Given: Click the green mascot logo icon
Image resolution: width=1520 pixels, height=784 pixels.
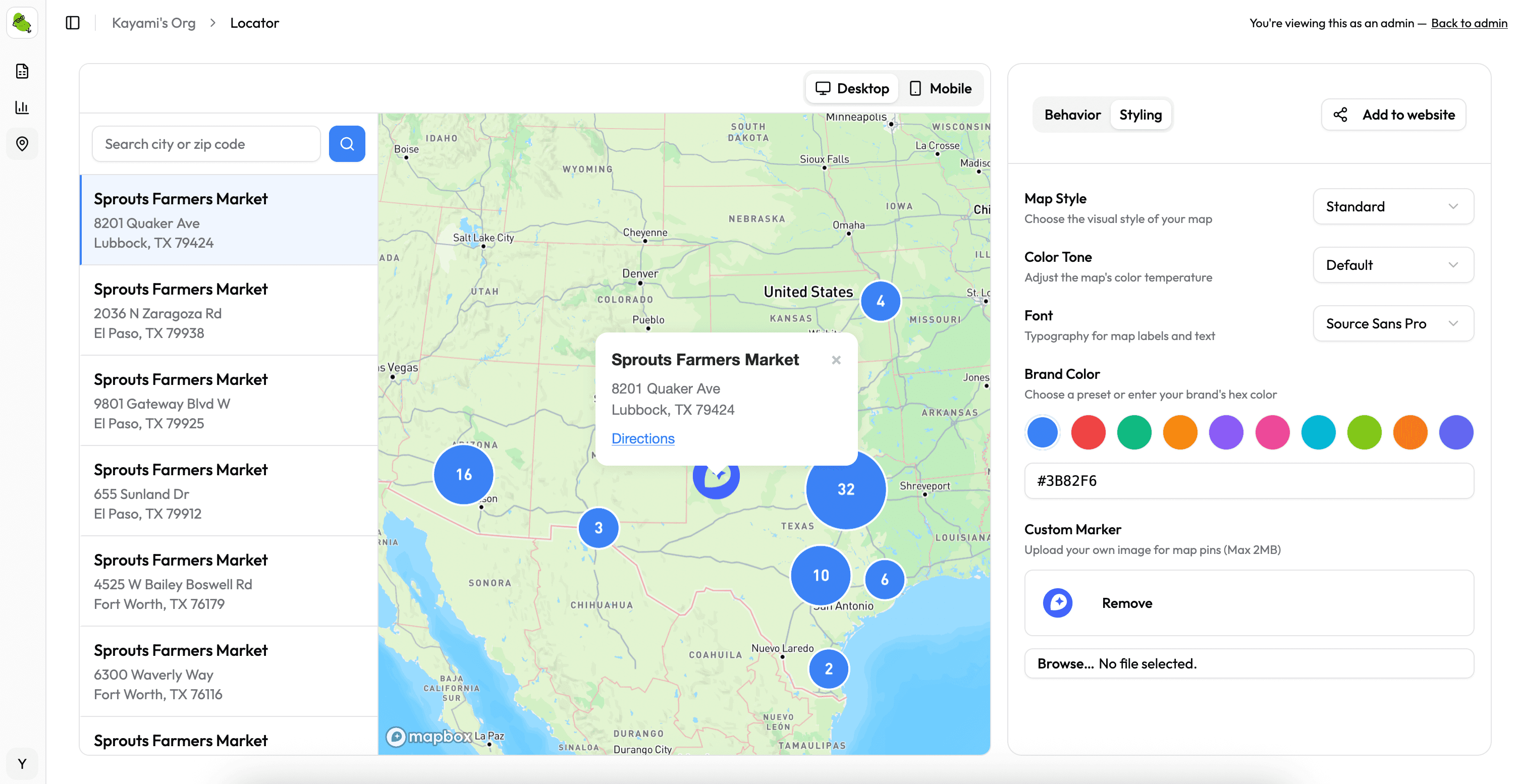Looking at the screenshot, I should [x=22, y=22].
